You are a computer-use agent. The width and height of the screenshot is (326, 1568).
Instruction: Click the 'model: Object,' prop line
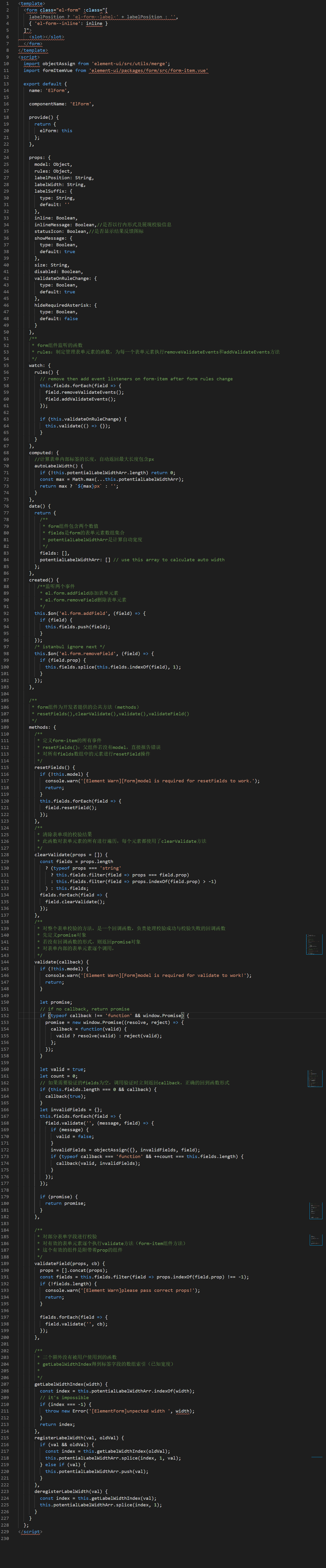click(x=54, y=164)
